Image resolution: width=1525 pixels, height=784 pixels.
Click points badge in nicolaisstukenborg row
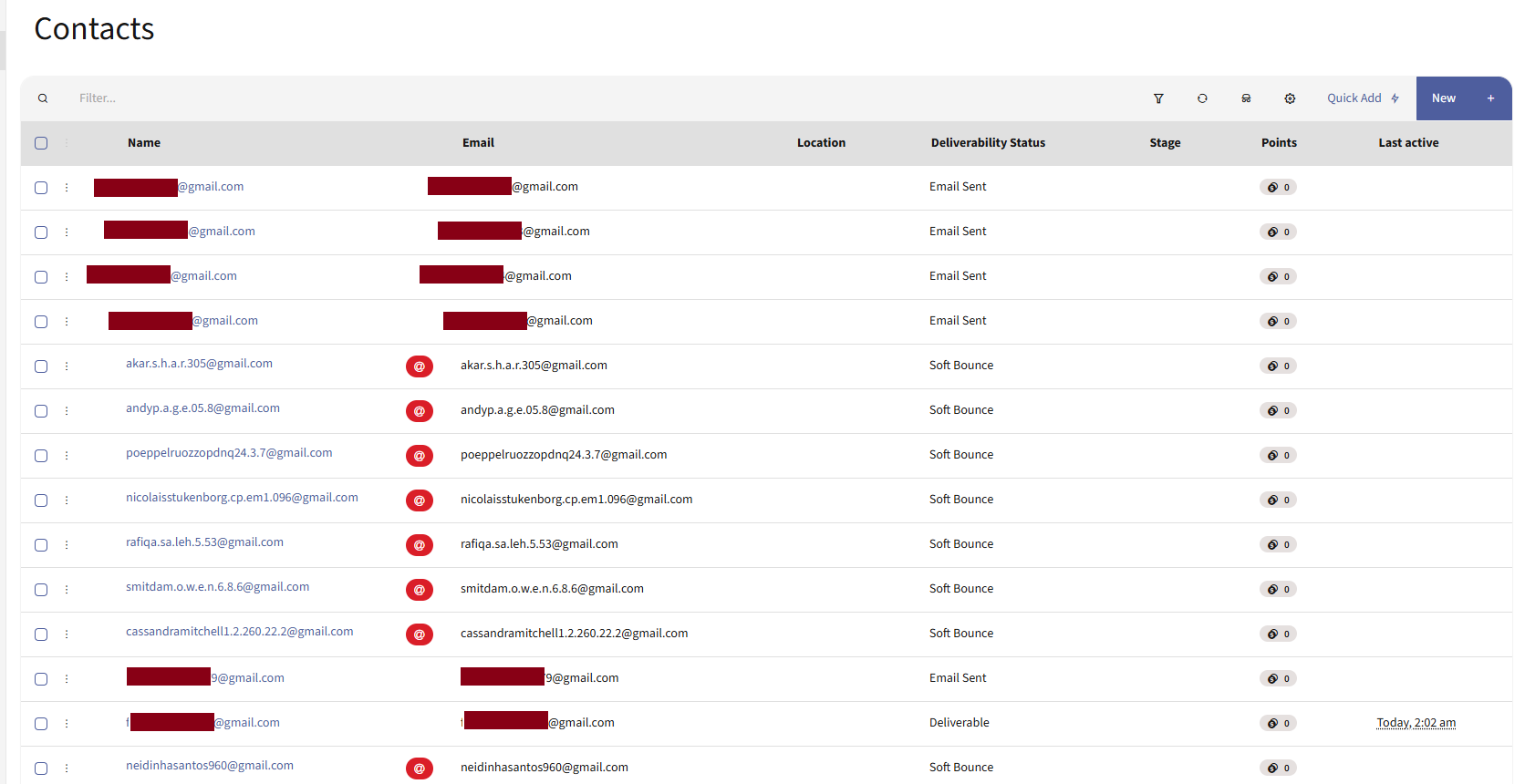1278,500
